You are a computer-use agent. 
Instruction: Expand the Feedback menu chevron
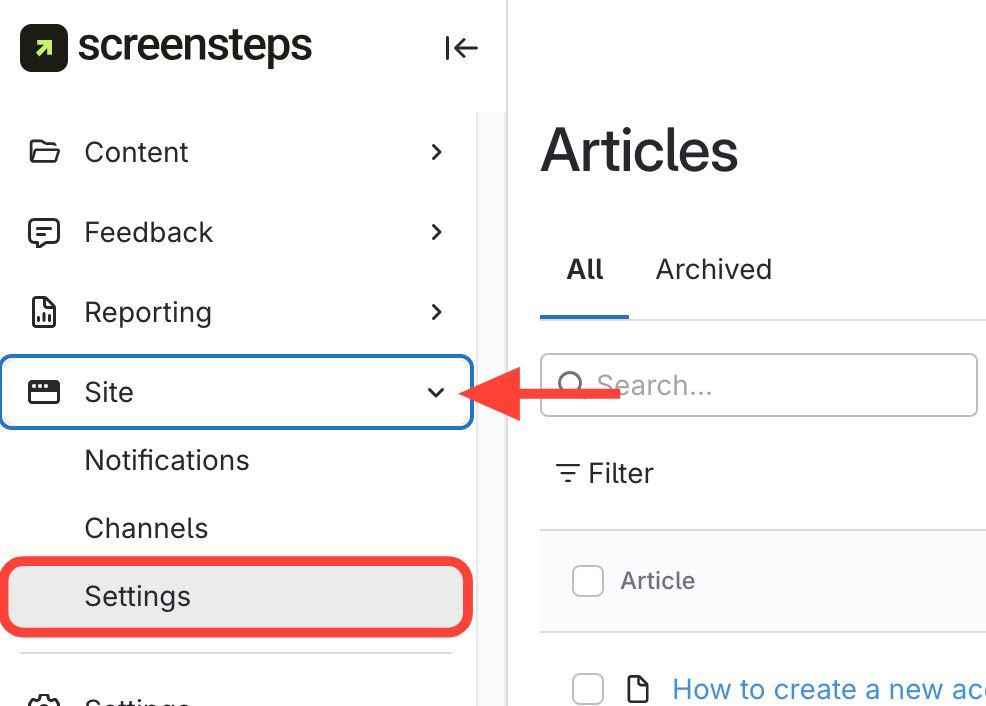tap(436, 232)
